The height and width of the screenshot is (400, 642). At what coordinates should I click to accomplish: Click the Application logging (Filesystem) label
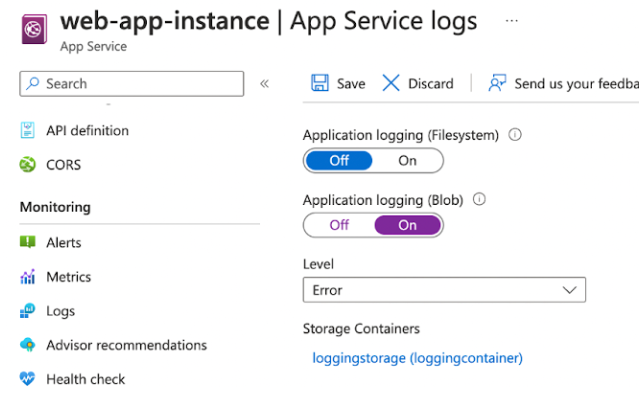click(x=401, y=135)
